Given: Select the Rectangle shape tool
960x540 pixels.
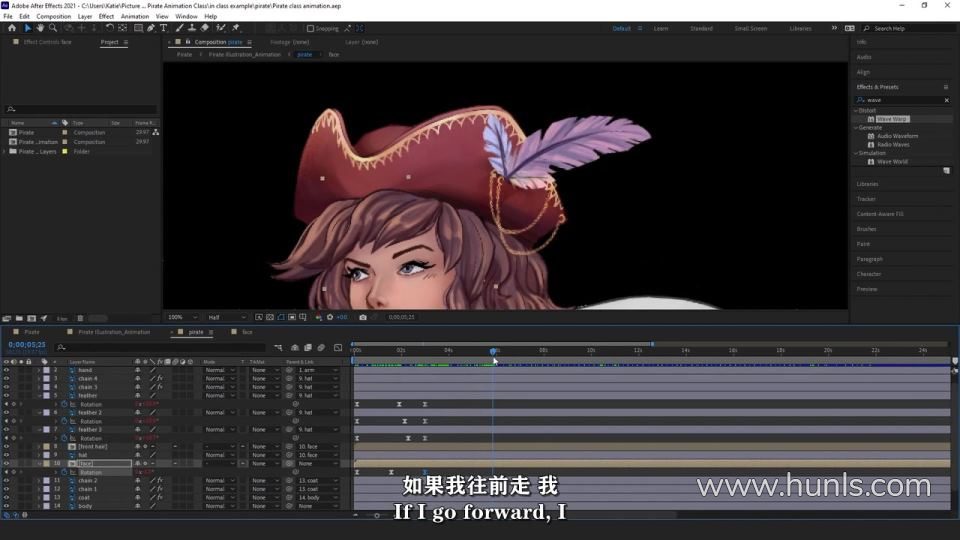Looking at the screenshot, I should (x=138, y=28).
